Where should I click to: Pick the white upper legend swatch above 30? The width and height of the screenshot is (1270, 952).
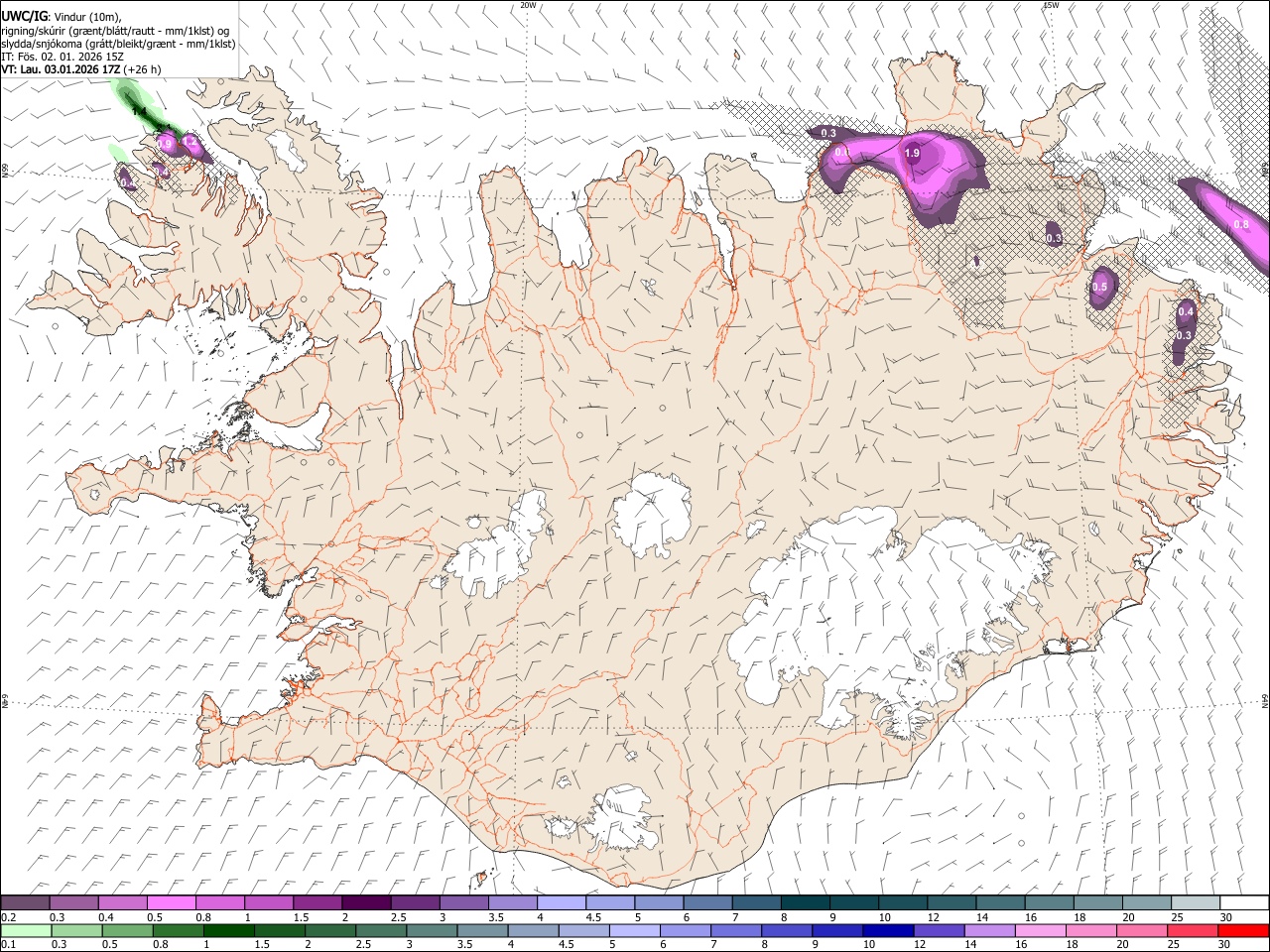point(1244,903)
